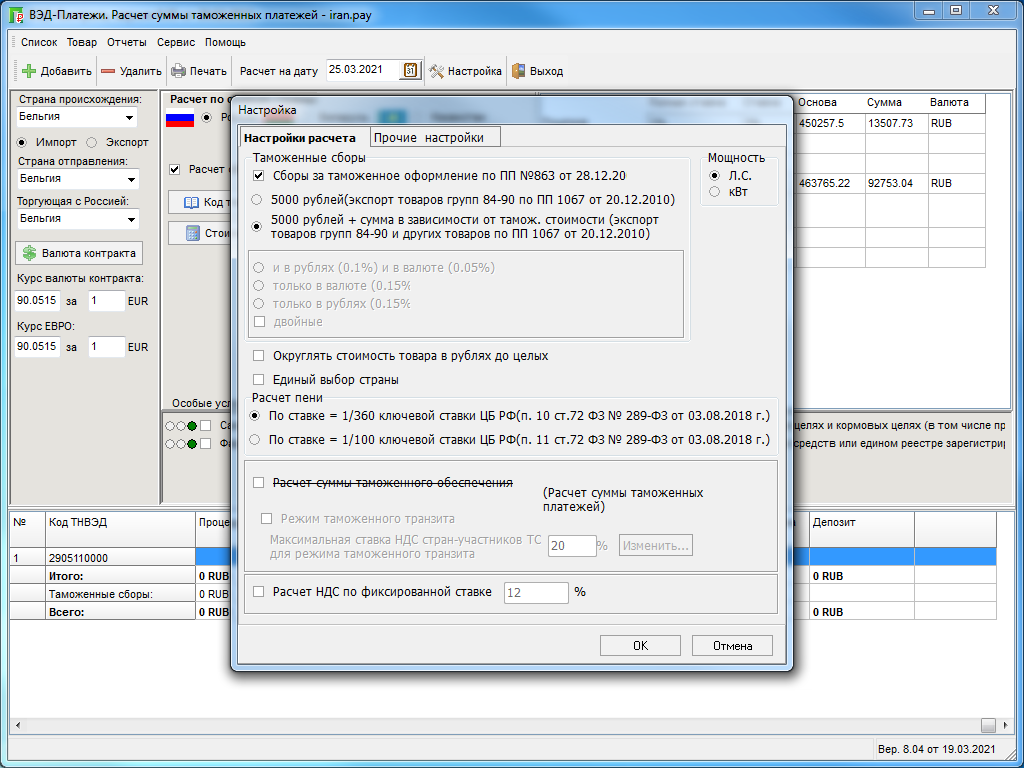Open the calendar date picker icon
The width and height of the screenshot is (1024, 768).
[410, 70]
